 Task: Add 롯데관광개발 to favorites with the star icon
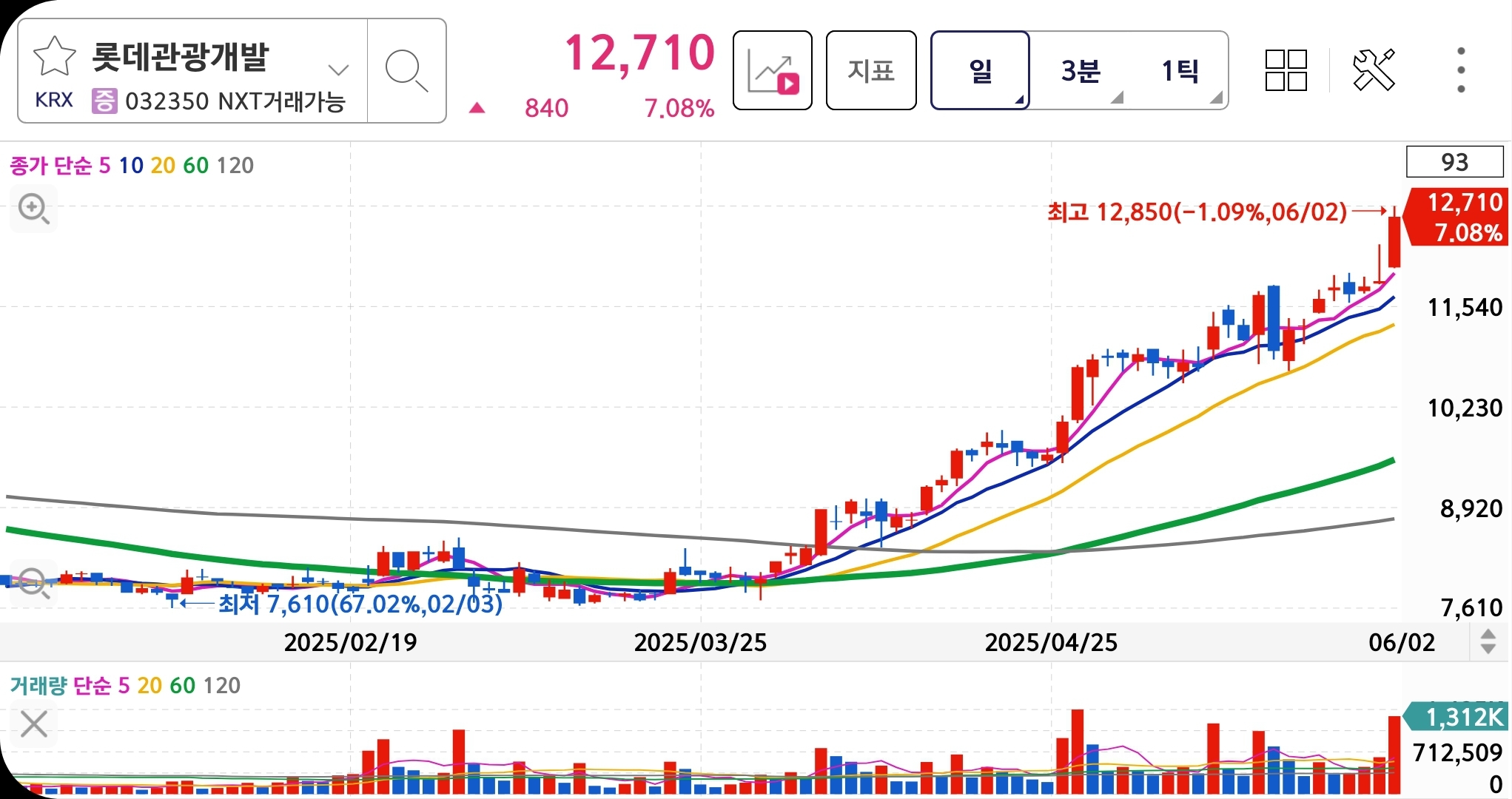pyautogui.click(x=55, y=57)
